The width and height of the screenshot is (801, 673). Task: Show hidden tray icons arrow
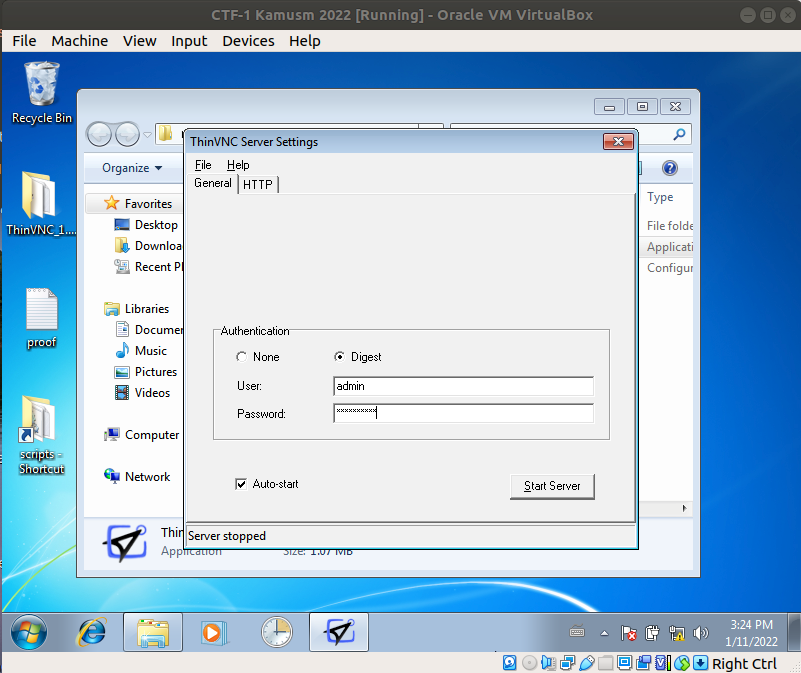pos(604,633)
